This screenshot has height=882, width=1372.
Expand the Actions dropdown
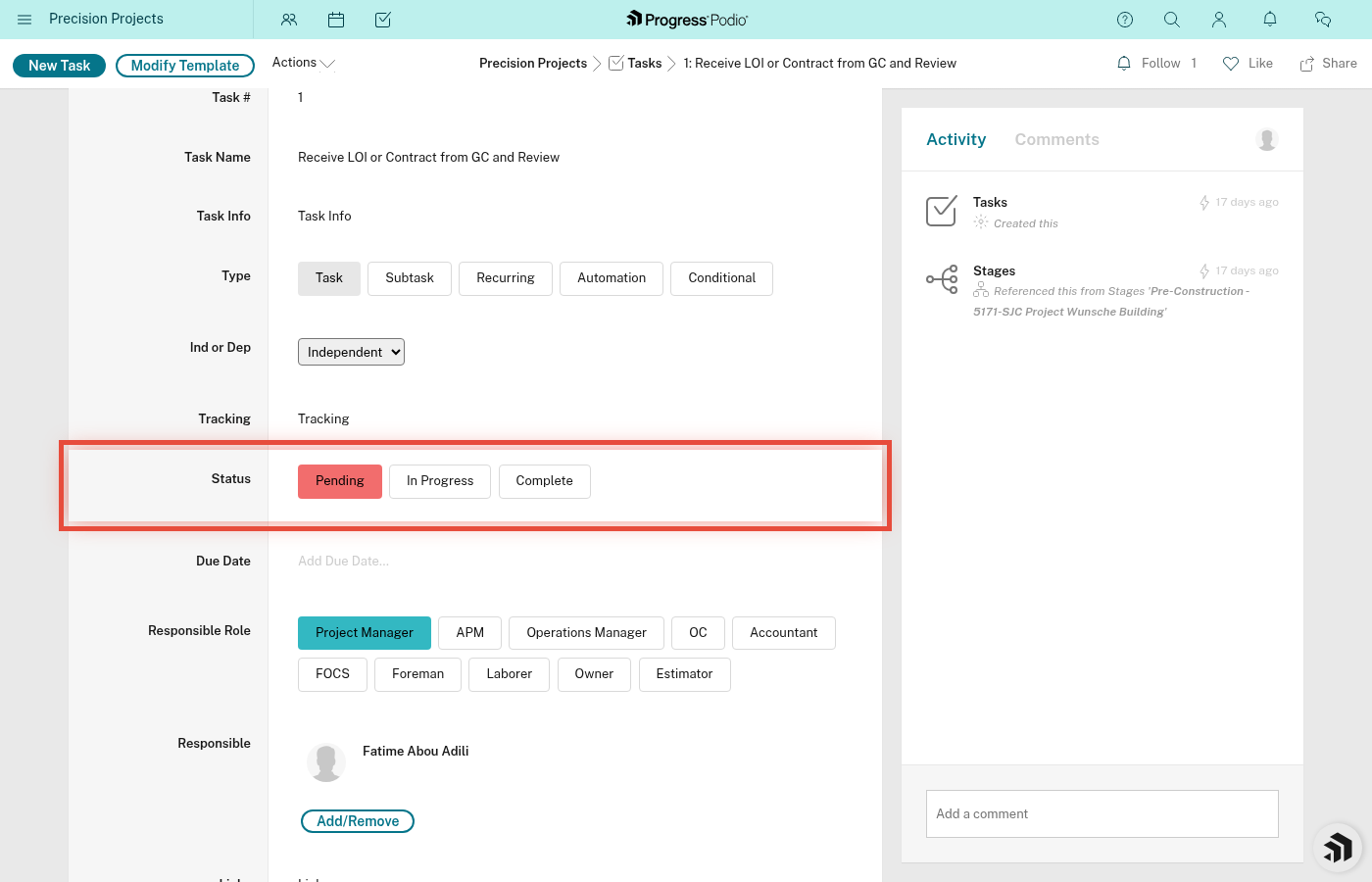pos(302,62)
